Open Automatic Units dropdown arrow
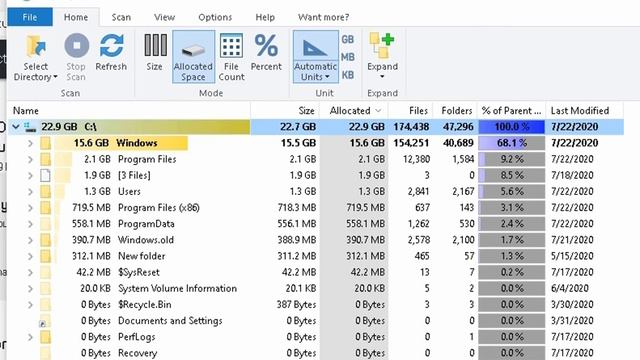The image size is (640, 360). tap(327, 77)
